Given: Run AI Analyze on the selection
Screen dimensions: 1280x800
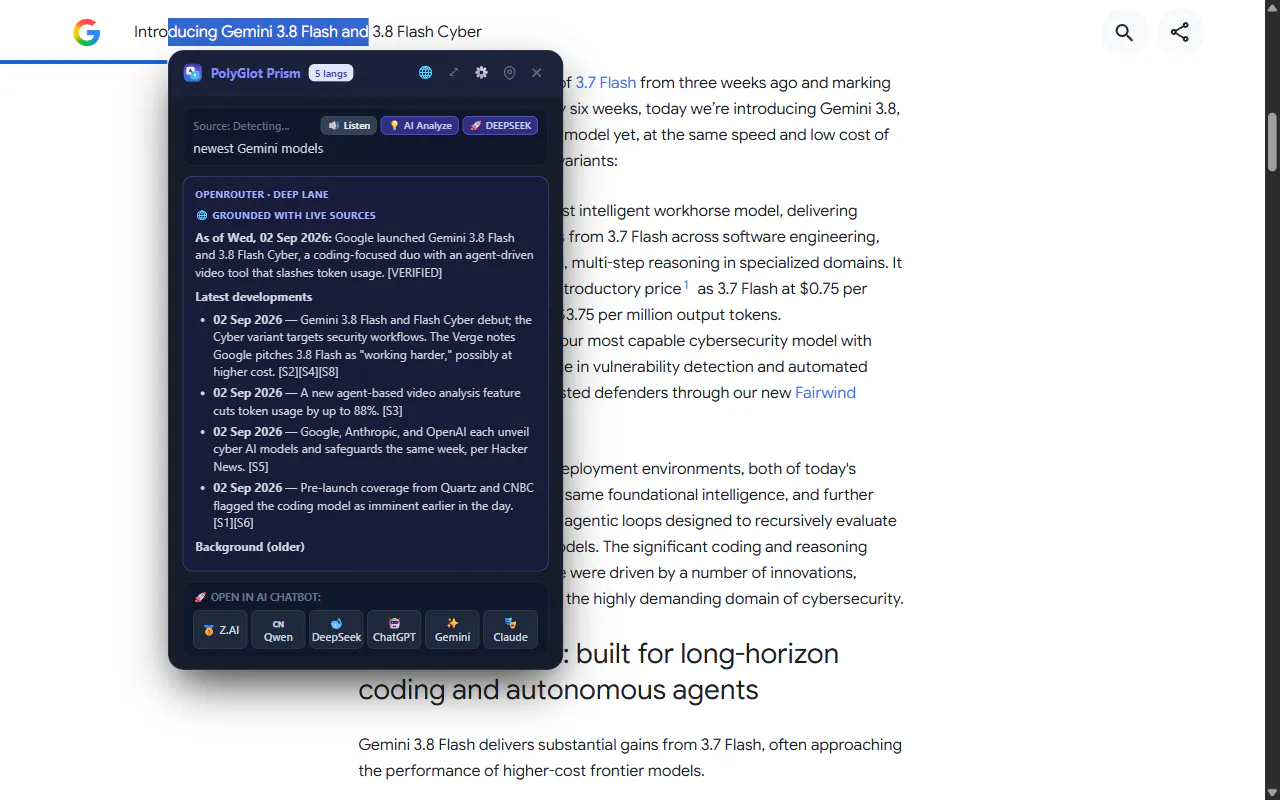Looking at the screenshot, I should (x=420, y=126).
